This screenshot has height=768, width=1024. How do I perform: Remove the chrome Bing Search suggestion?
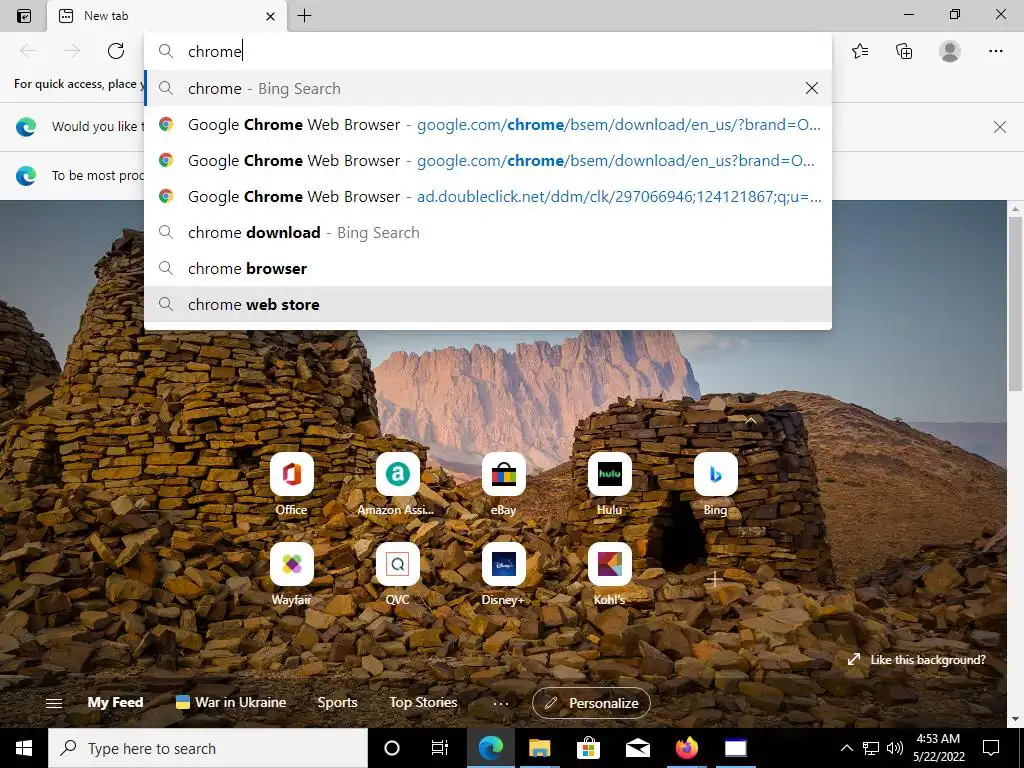point(812,88)
